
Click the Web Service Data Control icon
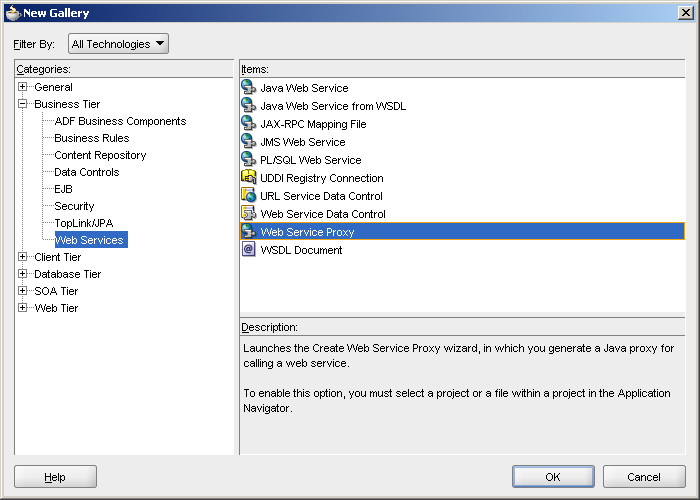click(249, 213)
